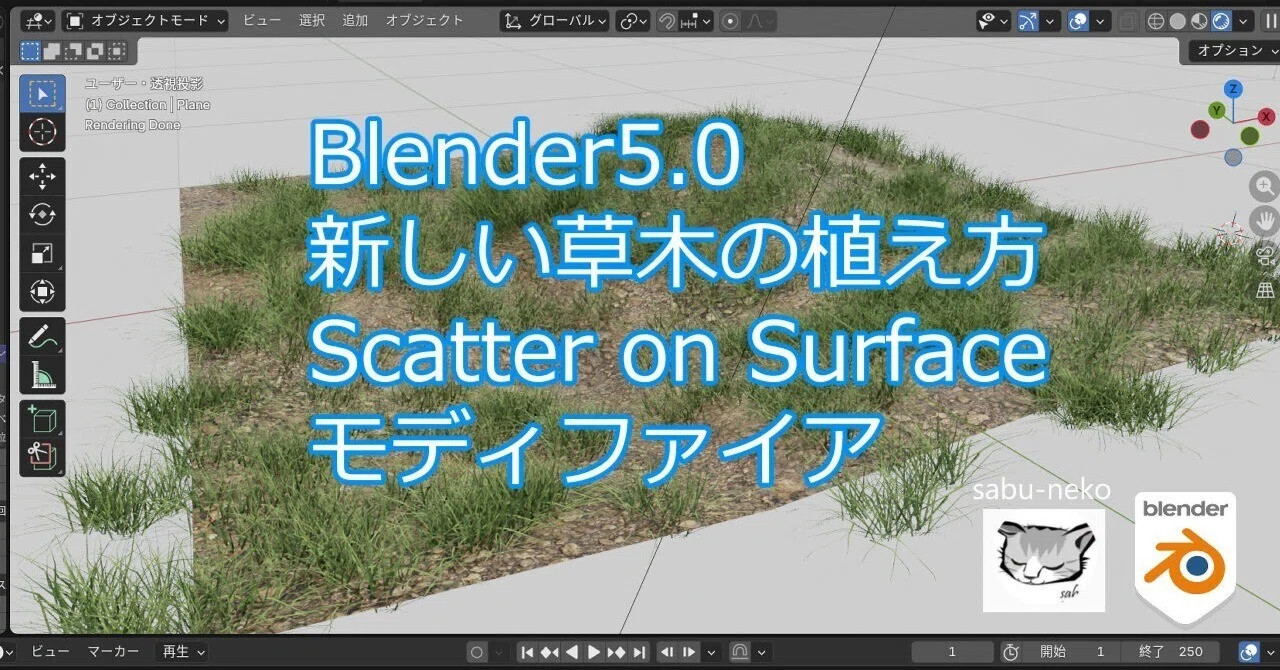Click the 開始 start frame field
Screen dimensions: 1280x670
(x=1072, y=652)
